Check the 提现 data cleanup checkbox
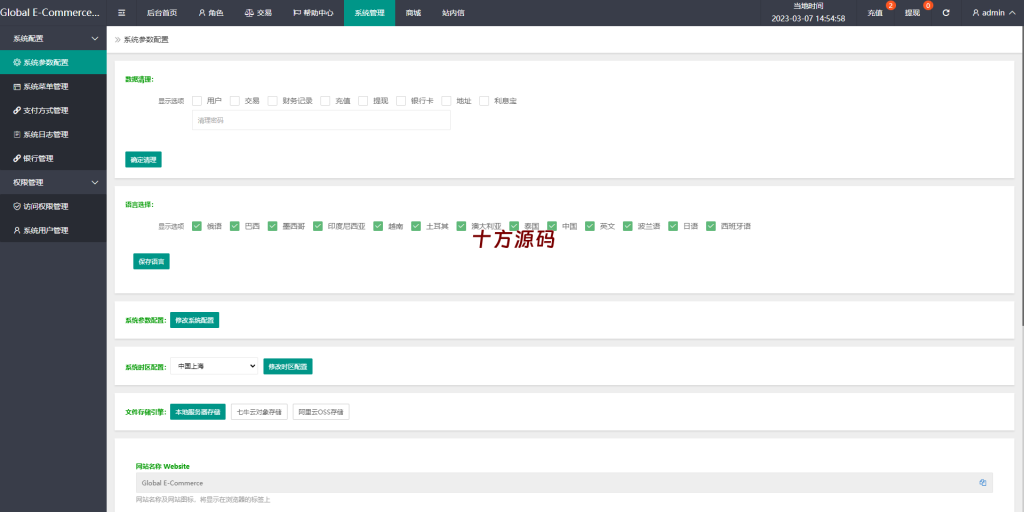 point(363,101)
